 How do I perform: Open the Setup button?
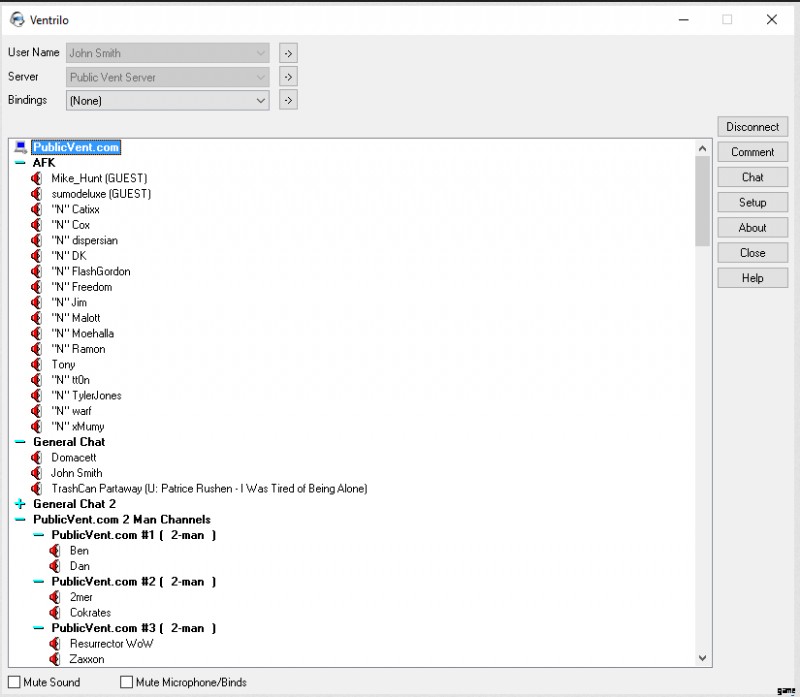click(753, 203)
